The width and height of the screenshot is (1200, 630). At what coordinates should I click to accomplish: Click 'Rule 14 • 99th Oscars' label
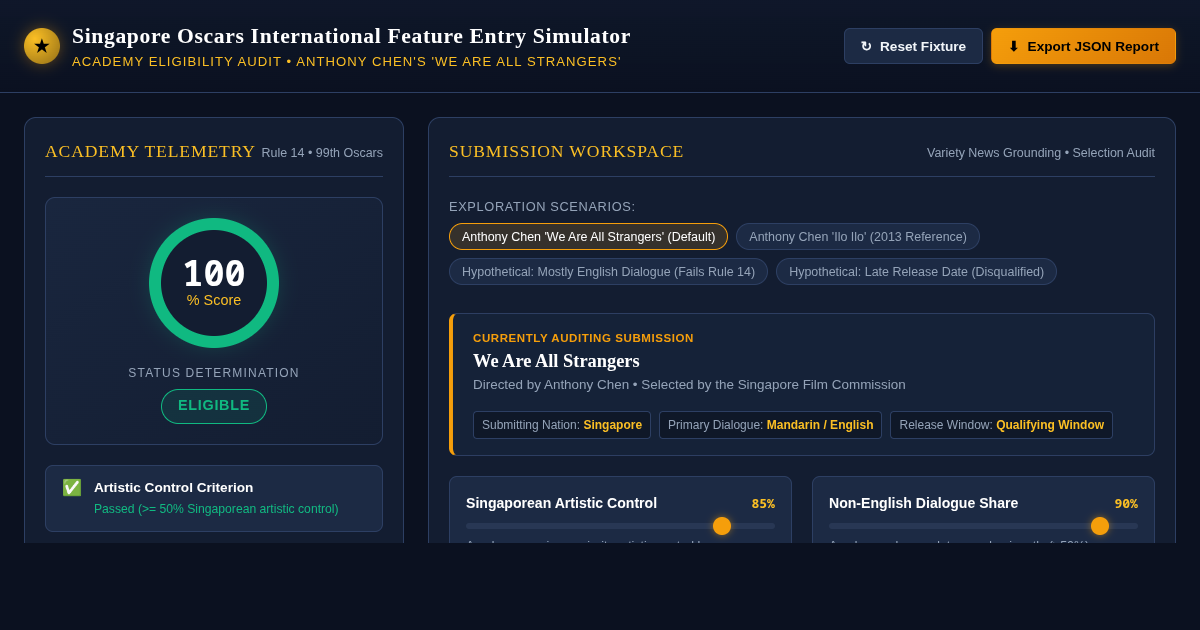coord(322,153)
